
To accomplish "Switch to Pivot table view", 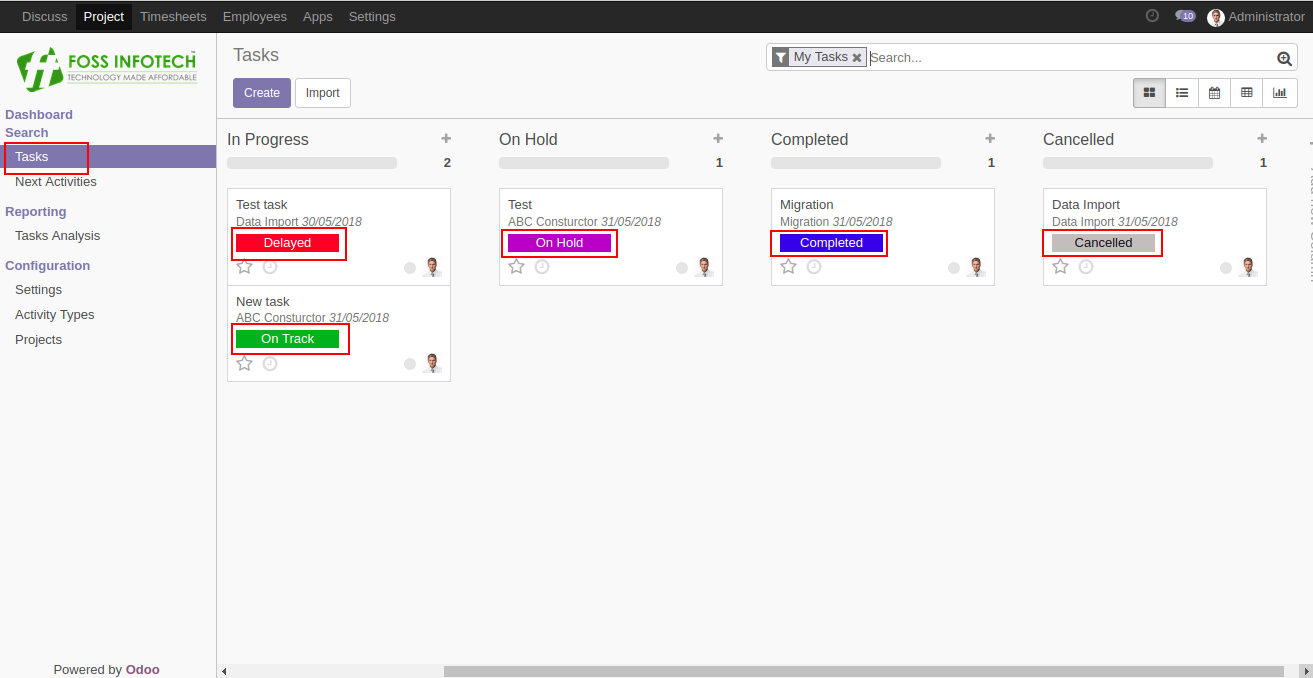I will pos(1246,93).
